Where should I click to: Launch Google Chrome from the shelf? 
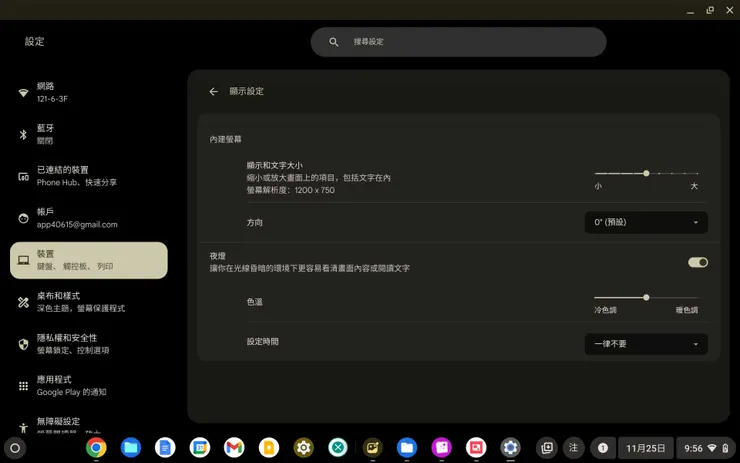tap(96, 447)
